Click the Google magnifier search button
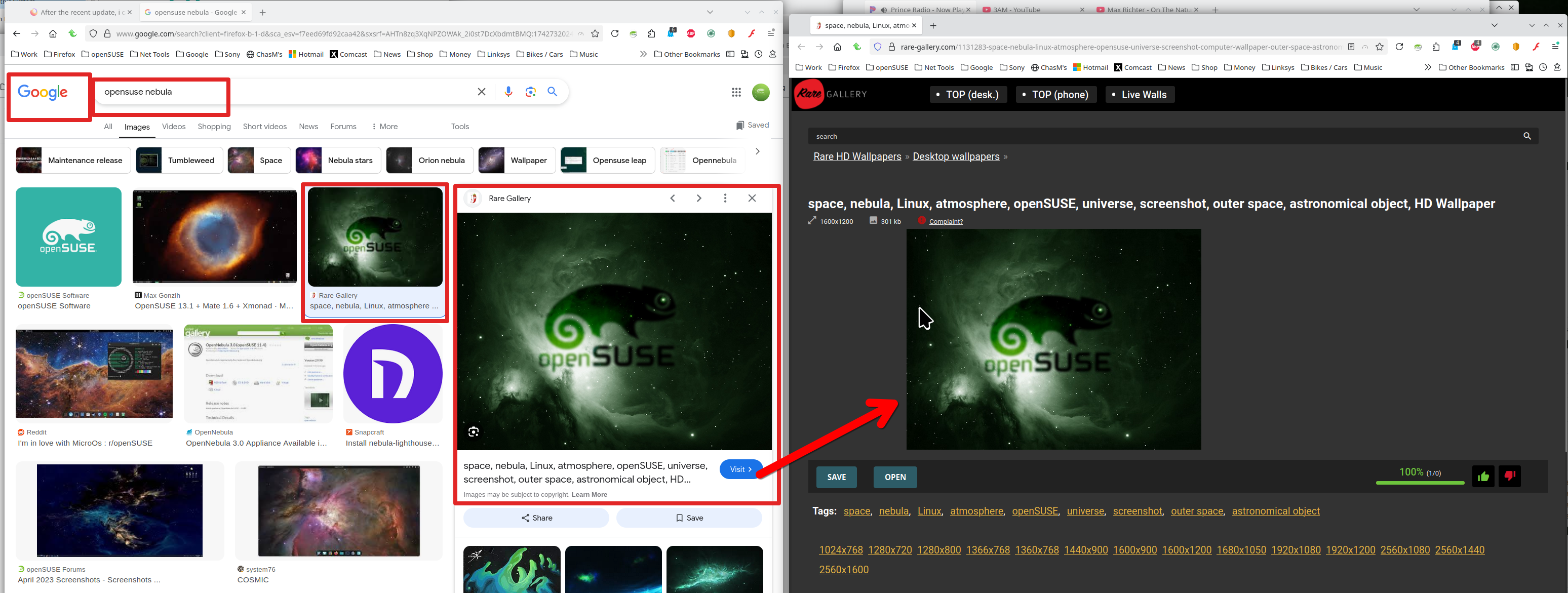This screenshot has height=593, width=1568. (553, 92)
